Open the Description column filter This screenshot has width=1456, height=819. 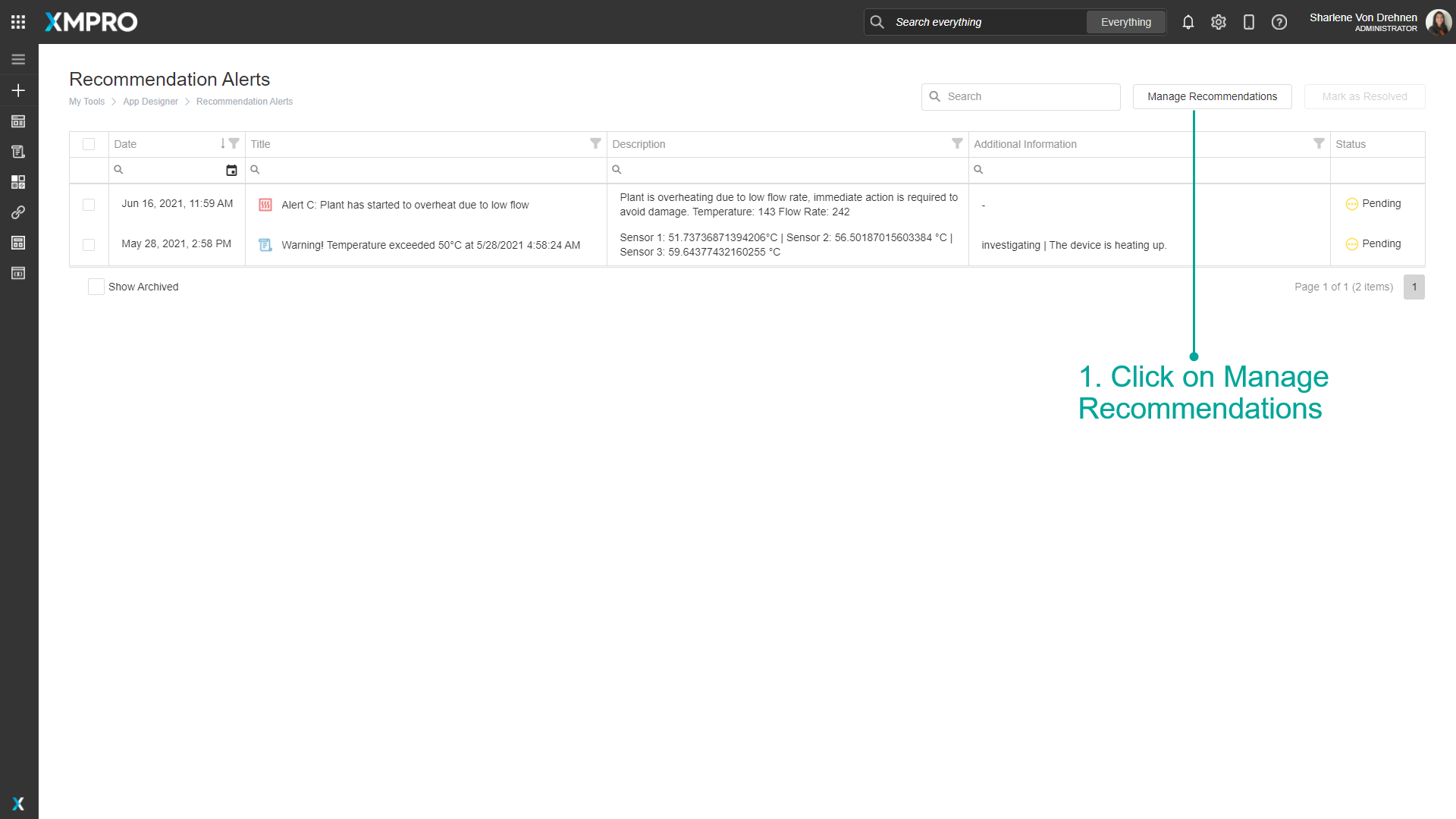[x=957, y=143]
